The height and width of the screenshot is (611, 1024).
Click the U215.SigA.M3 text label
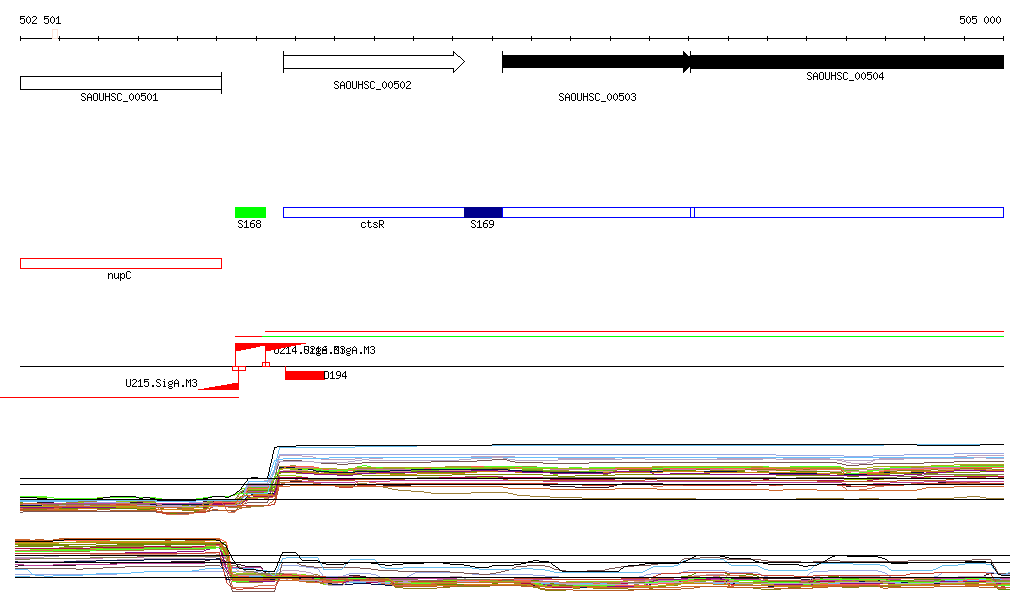(x=161, y=383)
